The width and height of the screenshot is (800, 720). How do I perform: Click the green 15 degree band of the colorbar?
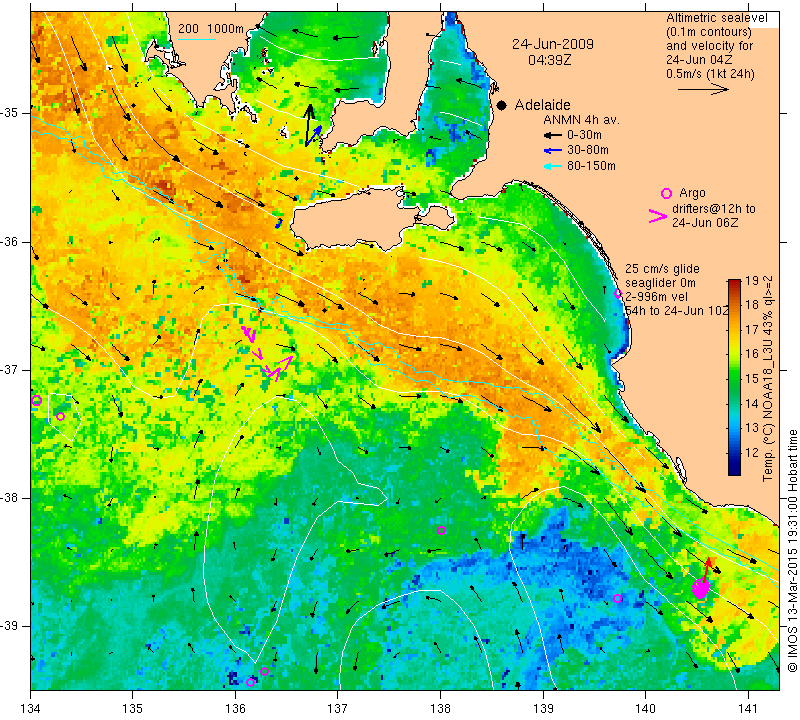click(x=734, y=378)
